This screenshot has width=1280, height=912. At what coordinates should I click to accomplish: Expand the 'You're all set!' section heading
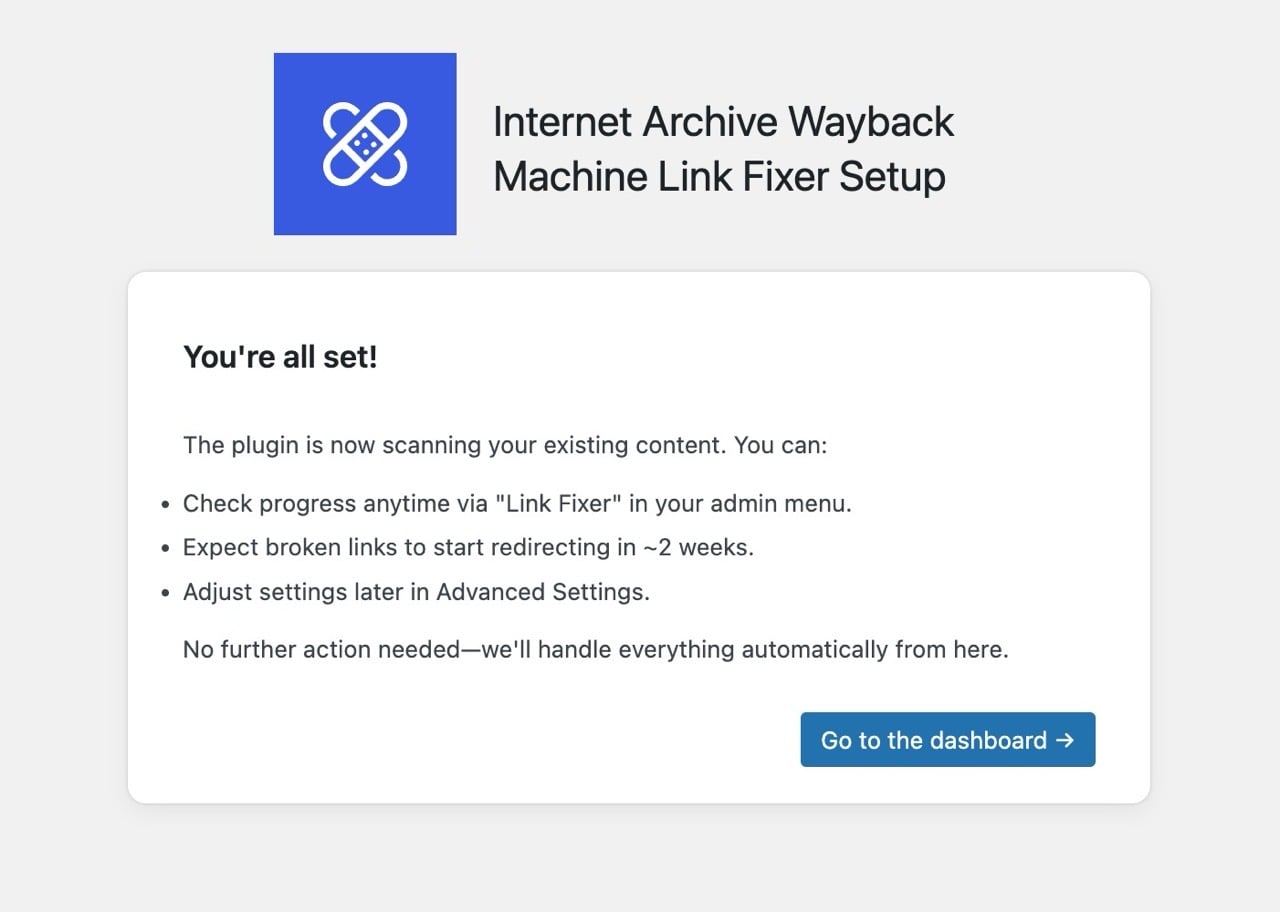click(x=281, y=357)
